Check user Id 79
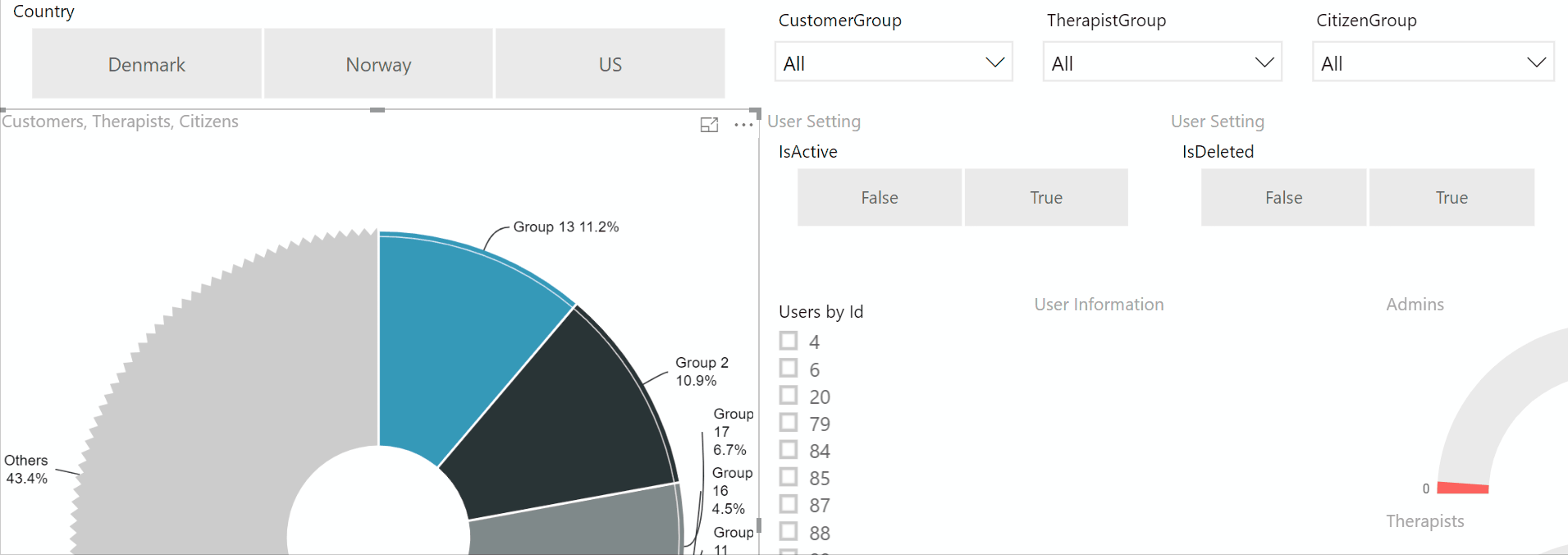 789,423
